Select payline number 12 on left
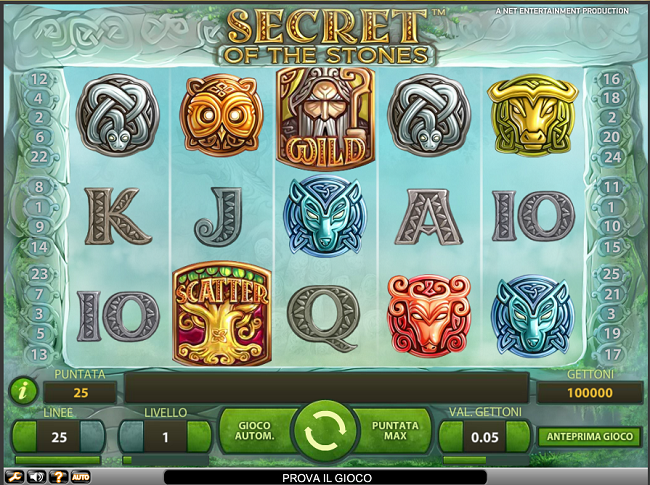Viewport: 650px width, 485px height. pos(39,79)
